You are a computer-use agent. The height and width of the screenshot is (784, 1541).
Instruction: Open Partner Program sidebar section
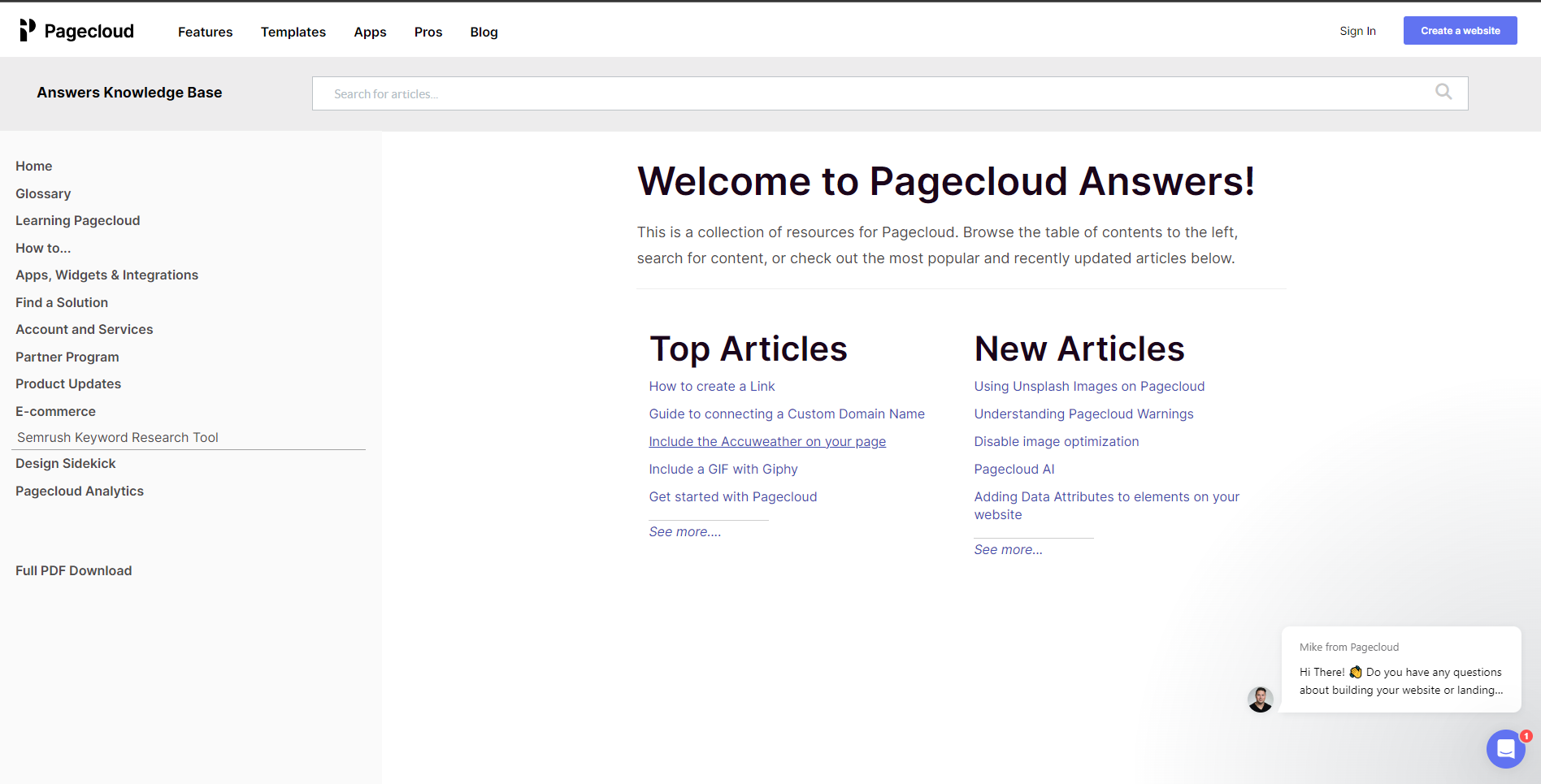click(67, 357)
